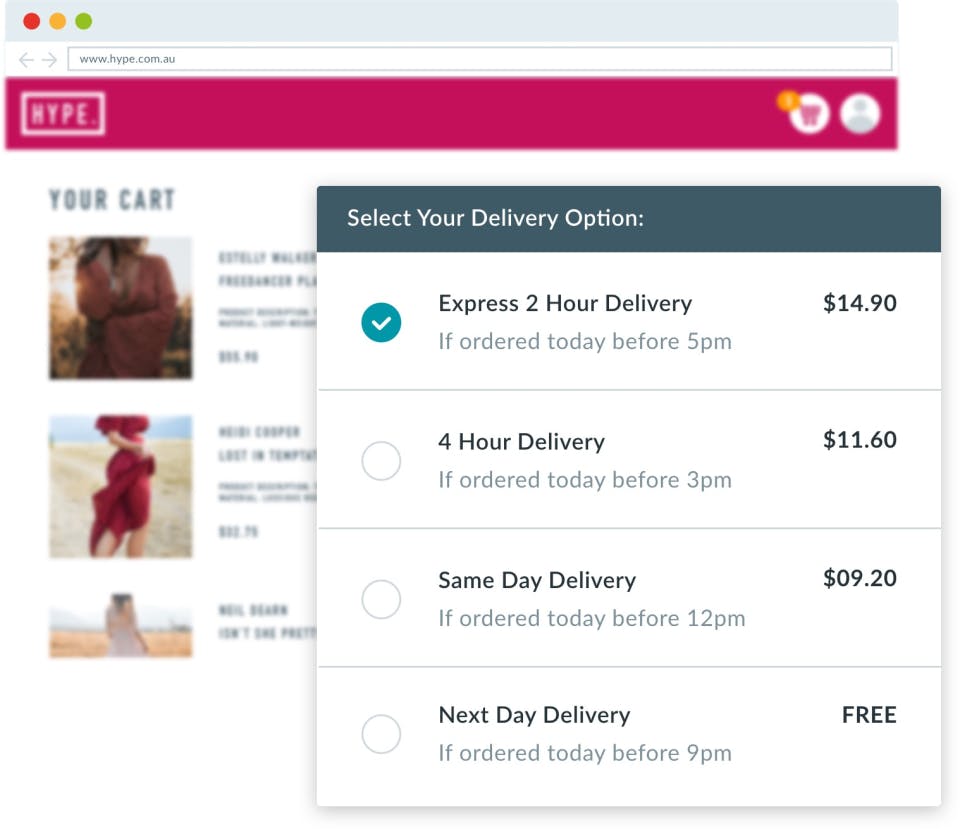Choose the free Next Day Delivery option

click(381, 734)
